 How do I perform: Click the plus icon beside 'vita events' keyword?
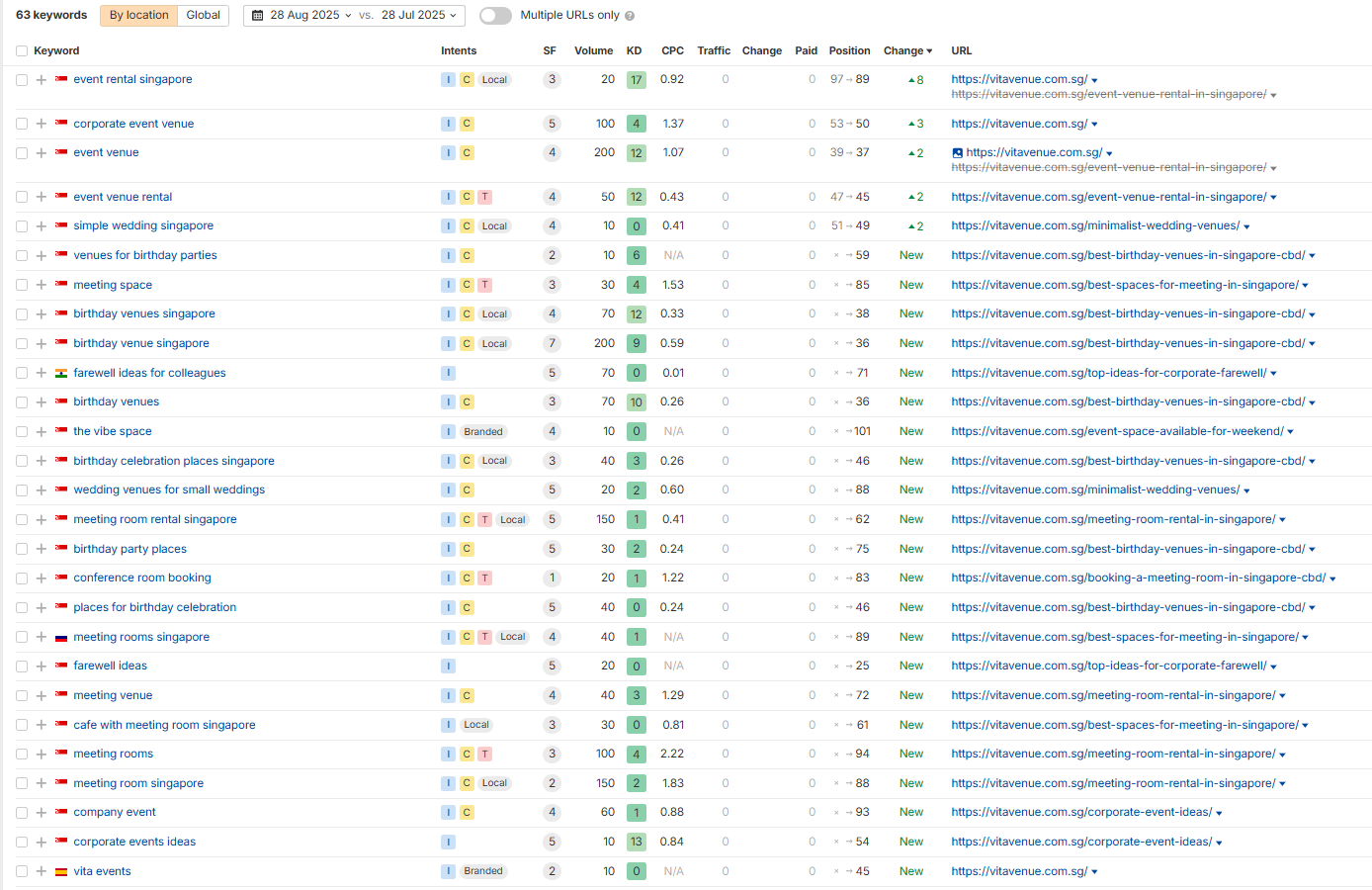tap(42, 871)
